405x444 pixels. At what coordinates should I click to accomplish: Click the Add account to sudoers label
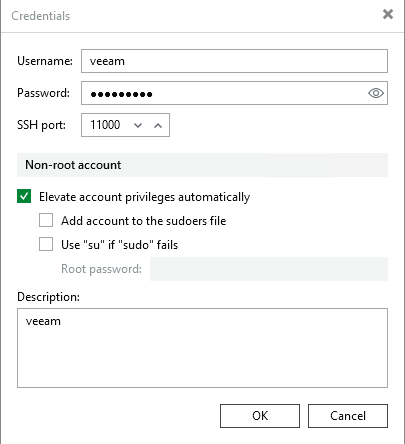(144, 221)
